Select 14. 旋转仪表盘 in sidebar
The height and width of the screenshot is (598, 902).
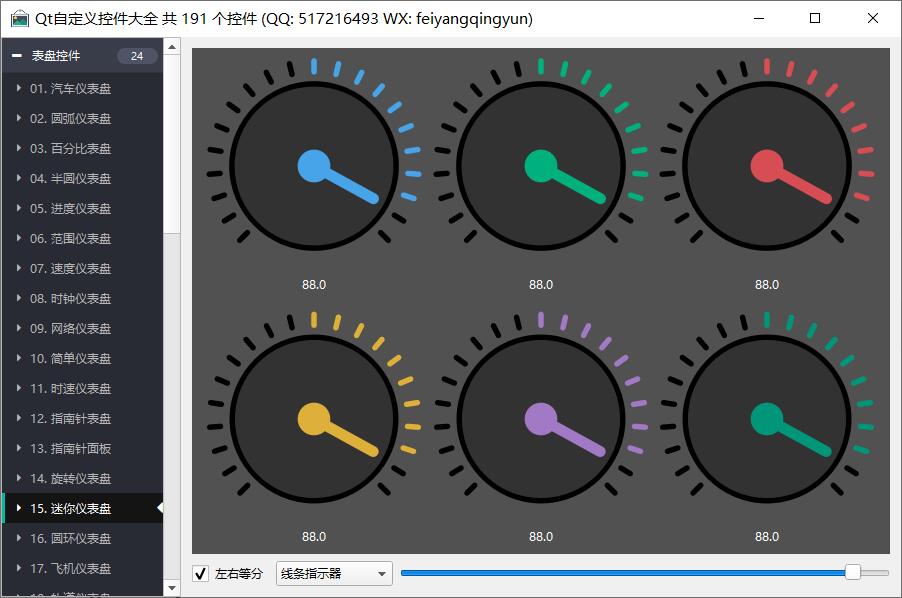[70, 479]
